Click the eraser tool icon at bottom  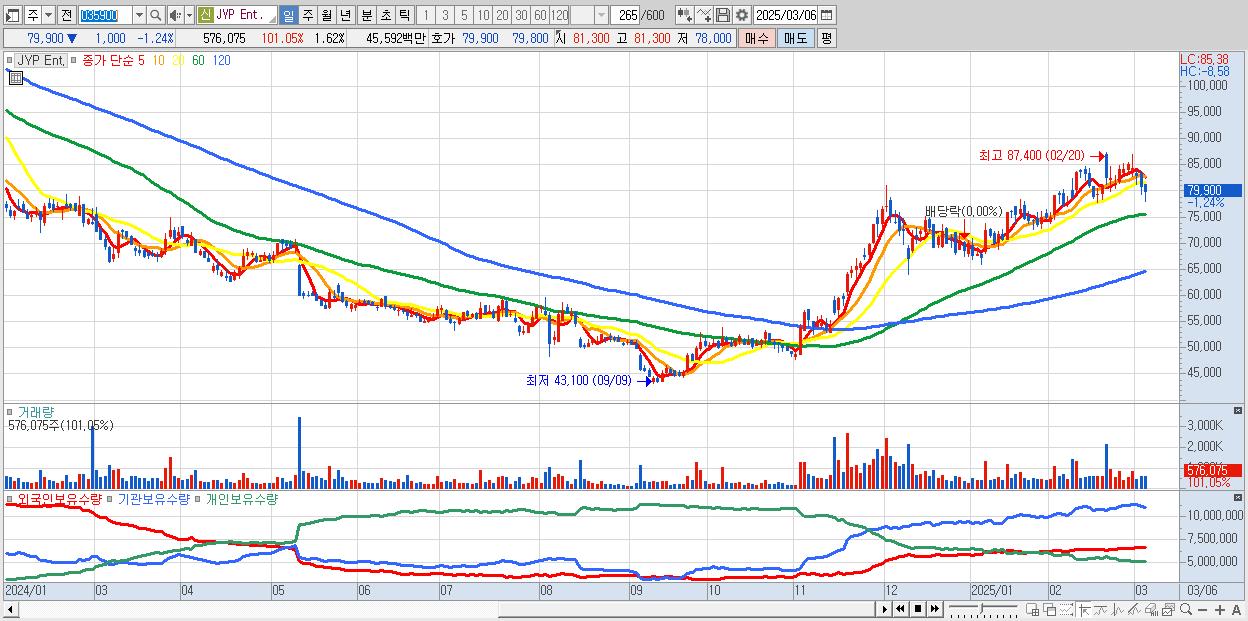(x=1151, y=609)
